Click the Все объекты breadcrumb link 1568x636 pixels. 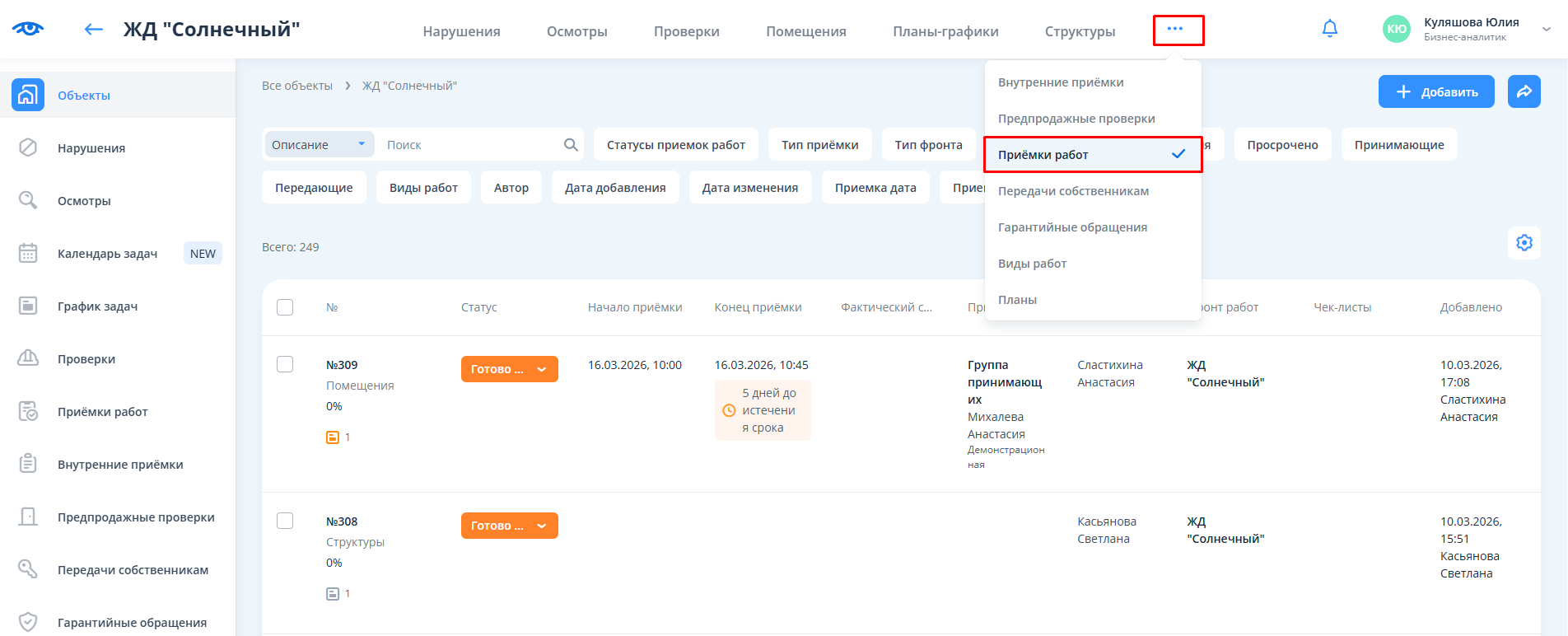pyautogui.click(x=297, y=86)
